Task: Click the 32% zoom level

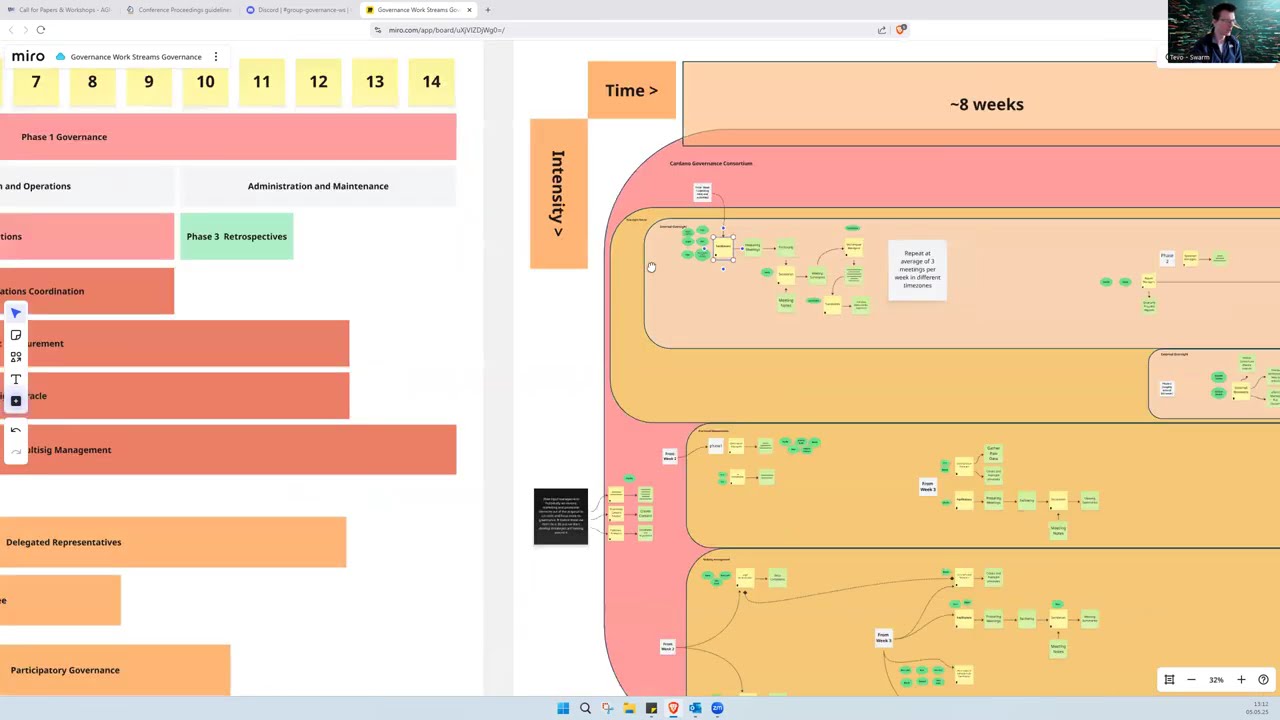Action: (1216, 680)
